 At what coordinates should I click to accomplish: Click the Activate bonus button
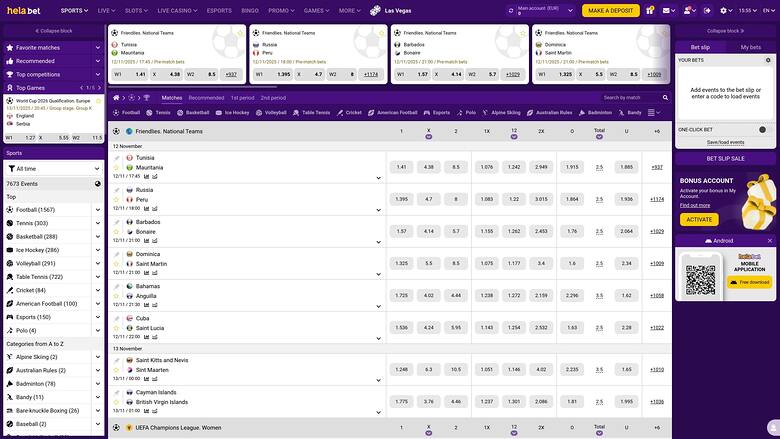[x=699, y=219]
